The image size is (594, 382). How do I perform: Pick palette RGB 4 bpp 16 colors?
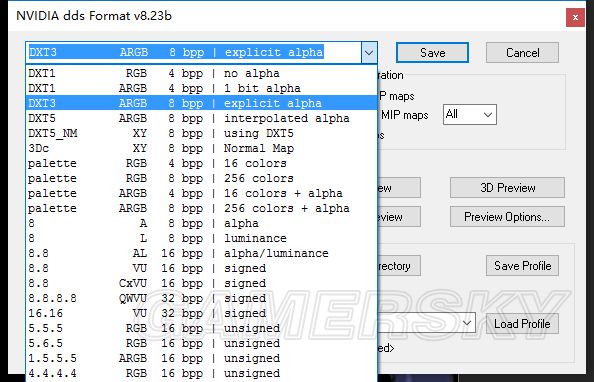click(x=202, y=163)
